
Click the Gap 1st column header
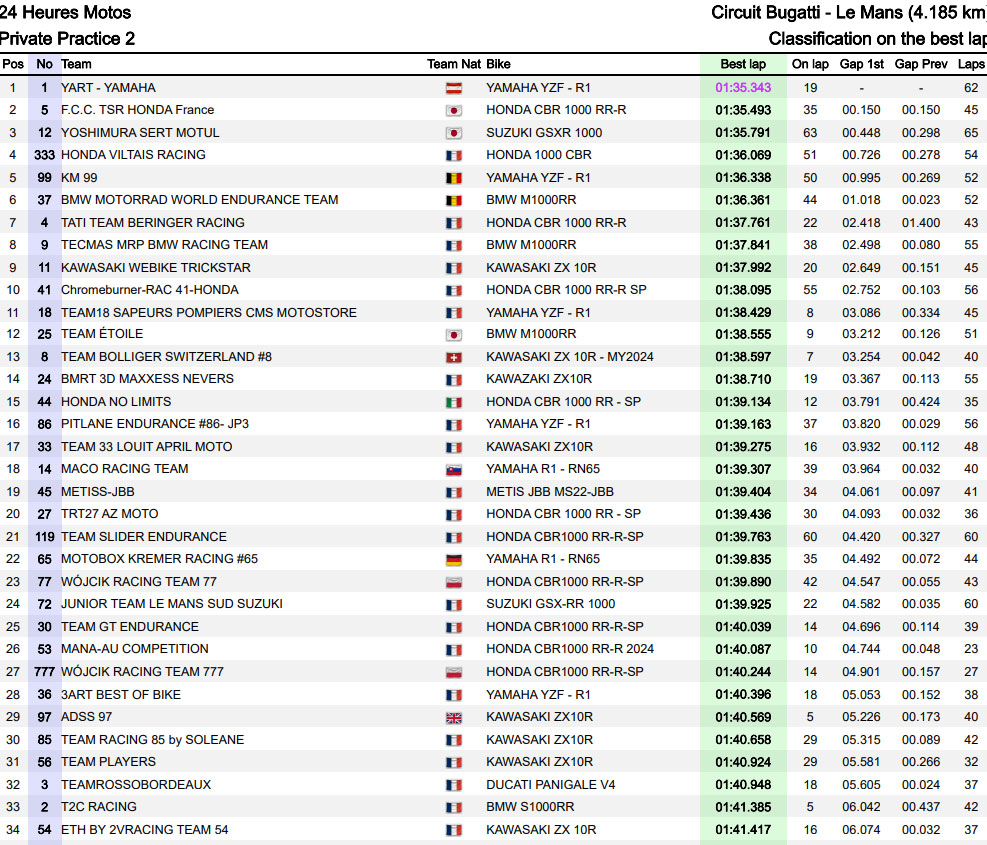[861, 64]
